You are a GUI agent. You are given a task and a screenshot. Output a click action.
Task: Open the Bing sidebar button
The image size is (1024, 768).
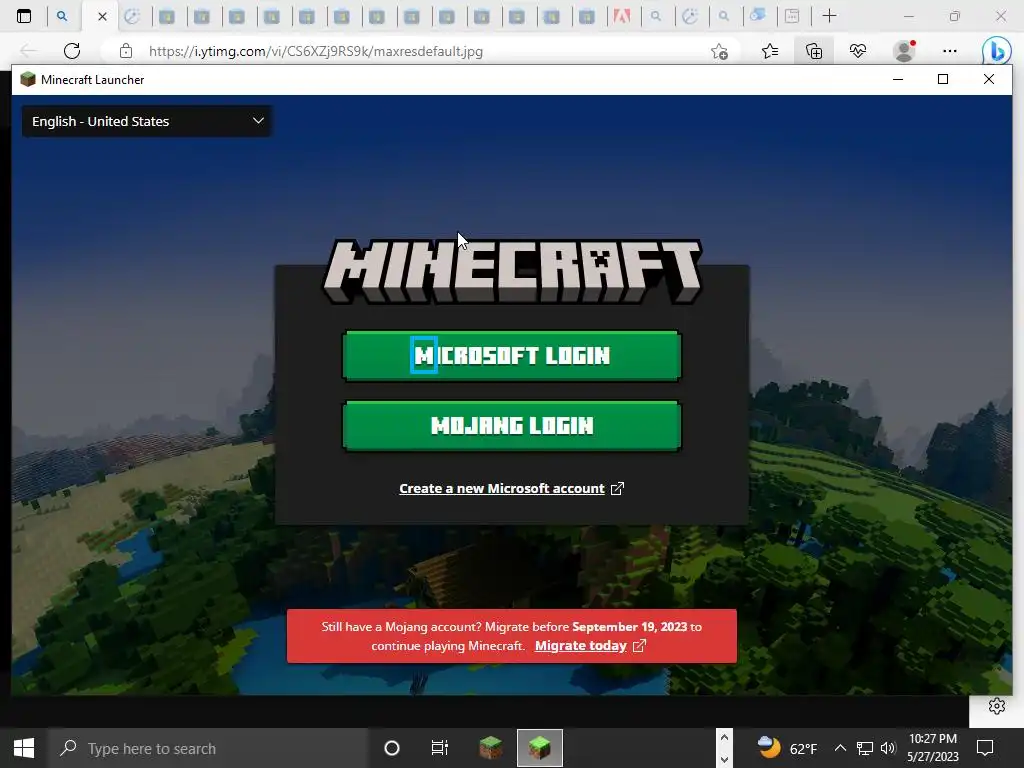click(x=997, y=51)
